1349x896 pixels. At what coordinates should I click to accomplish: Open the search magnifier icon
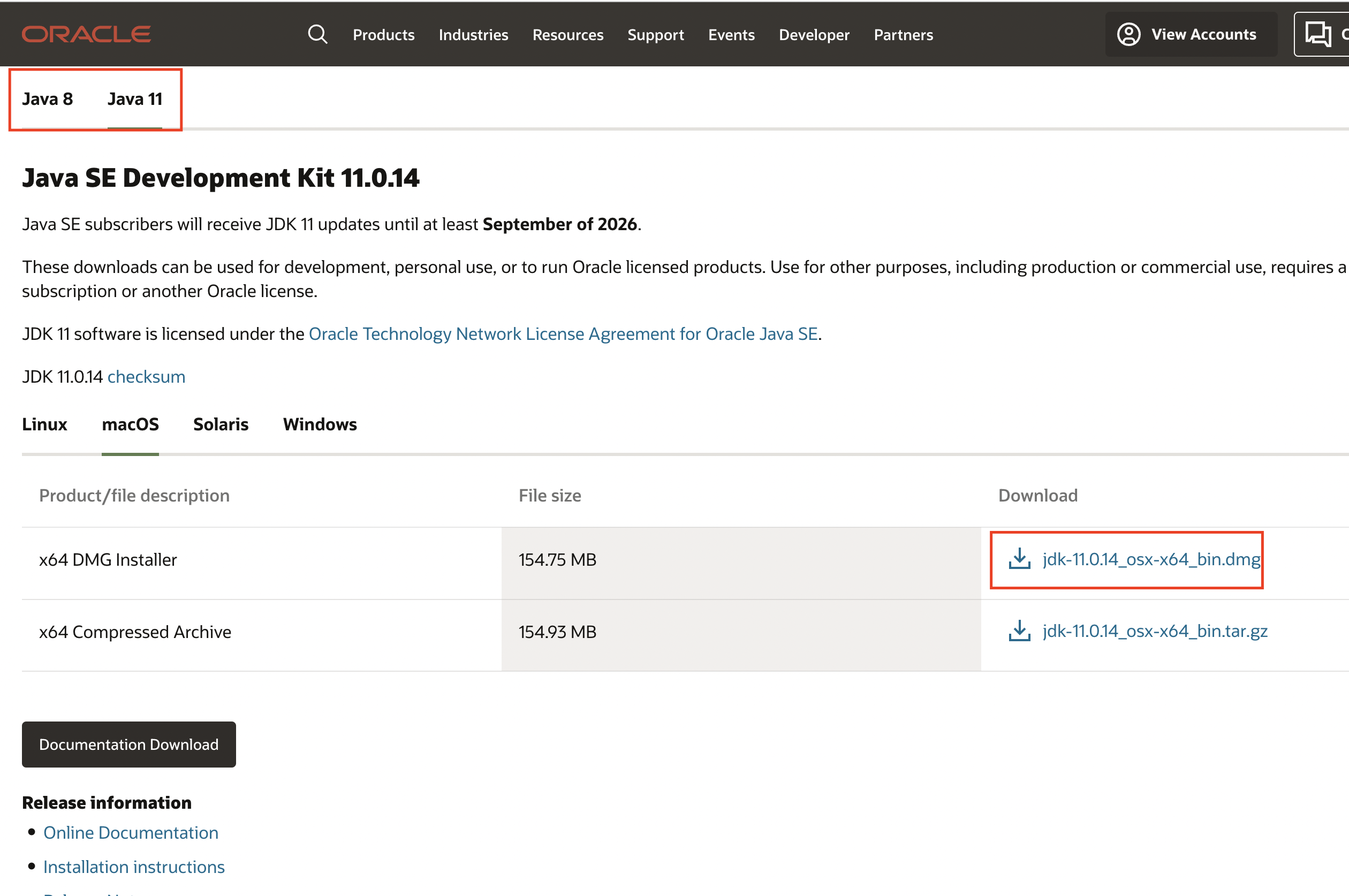point(317,34)
